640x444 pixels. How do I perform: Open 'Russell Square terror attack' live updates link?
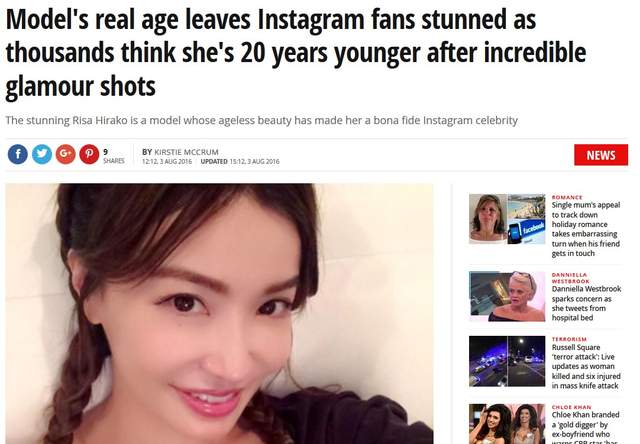(x=586, y=366)
